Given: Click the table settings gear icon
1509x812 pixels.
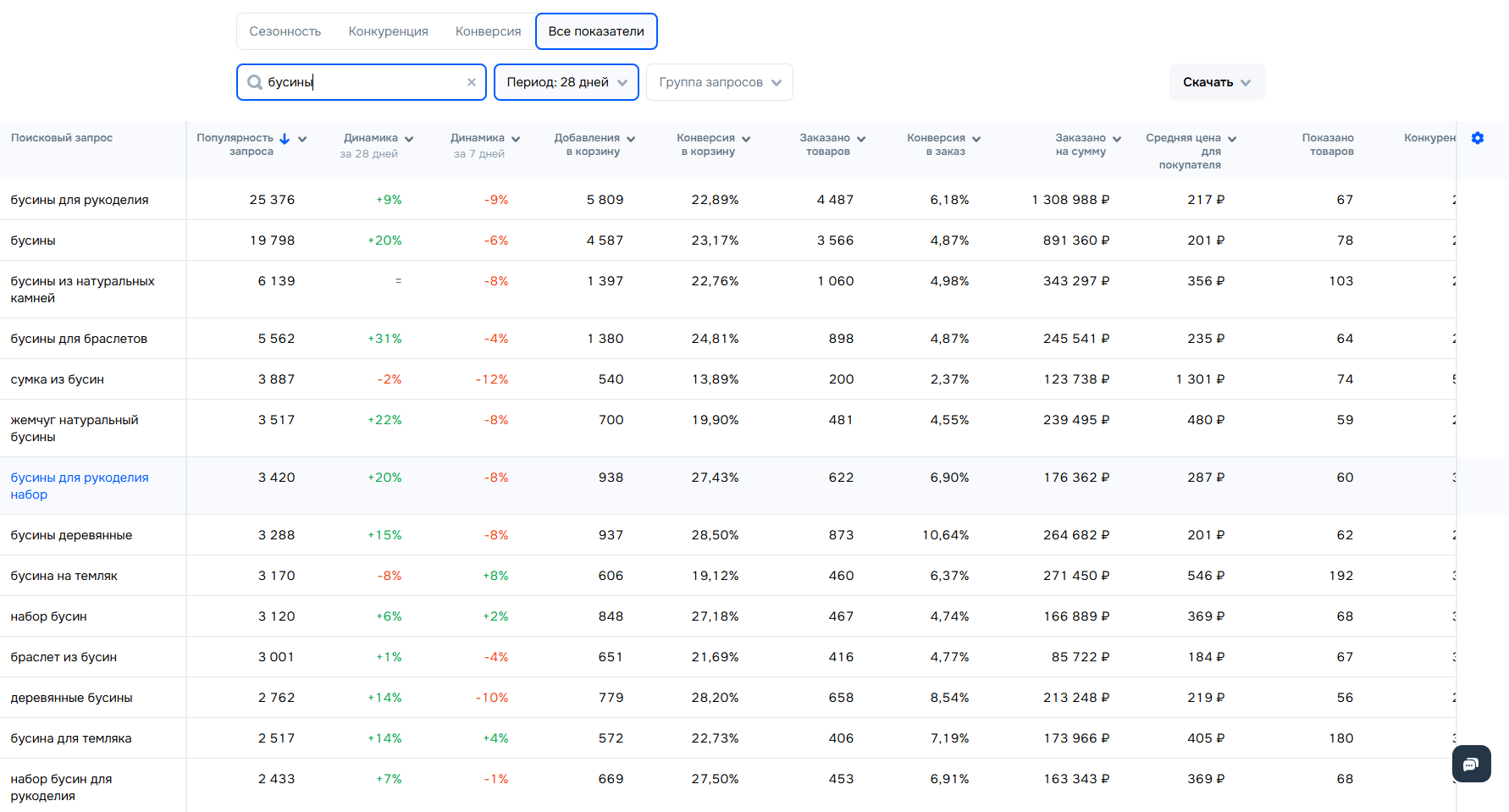Looking at the screenshot, I should pyautogui.click(x=1478, y=138).
